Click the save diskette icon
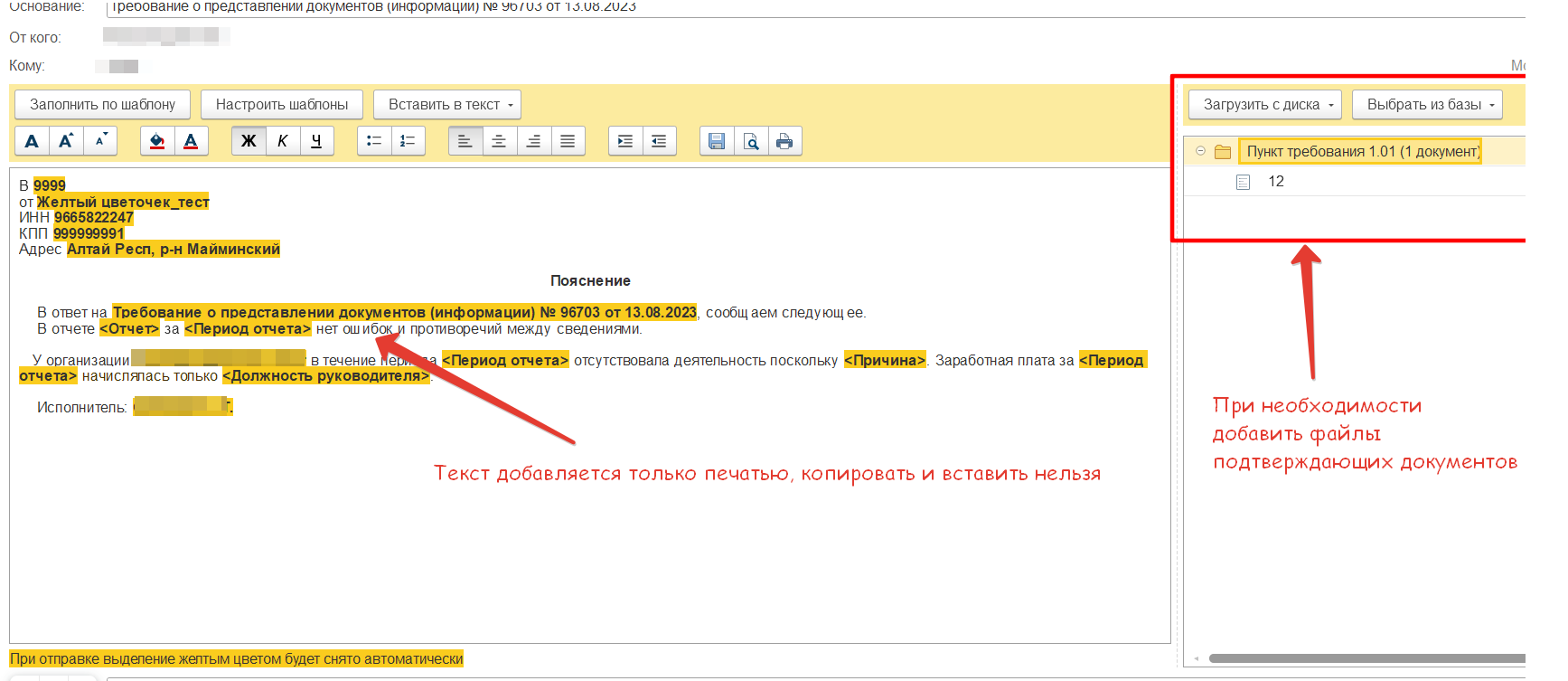The image size is (1568, 681). click(x=717, y=141)
